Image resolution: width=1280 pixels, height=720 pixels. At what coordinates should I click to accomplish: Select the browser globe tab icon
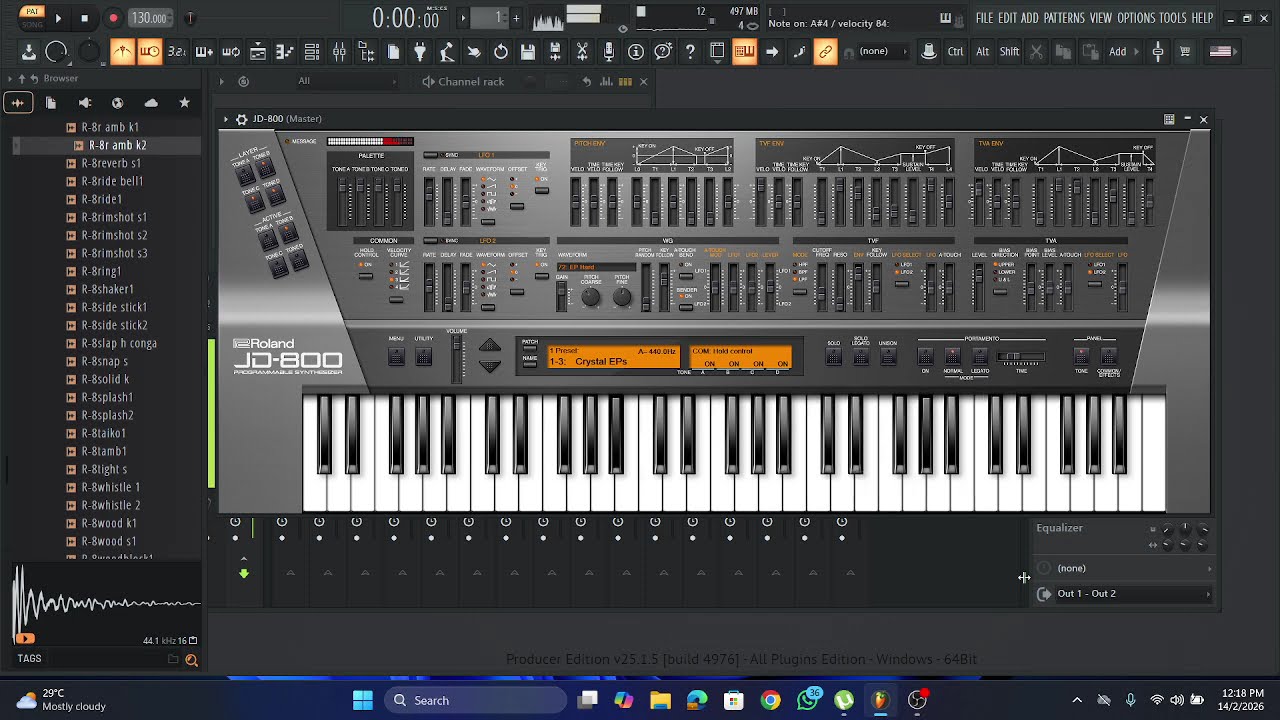(x=117, y=102)
